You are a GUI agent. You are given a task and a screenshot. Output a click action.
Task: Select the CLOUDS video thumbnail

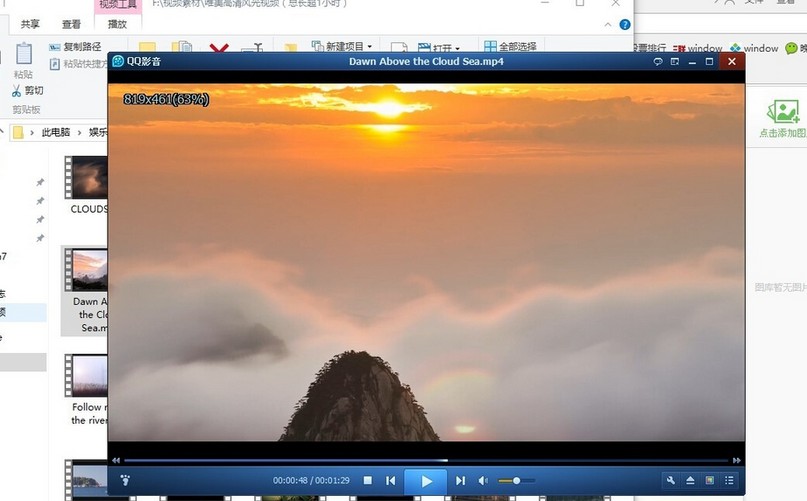tap(88, 178)
